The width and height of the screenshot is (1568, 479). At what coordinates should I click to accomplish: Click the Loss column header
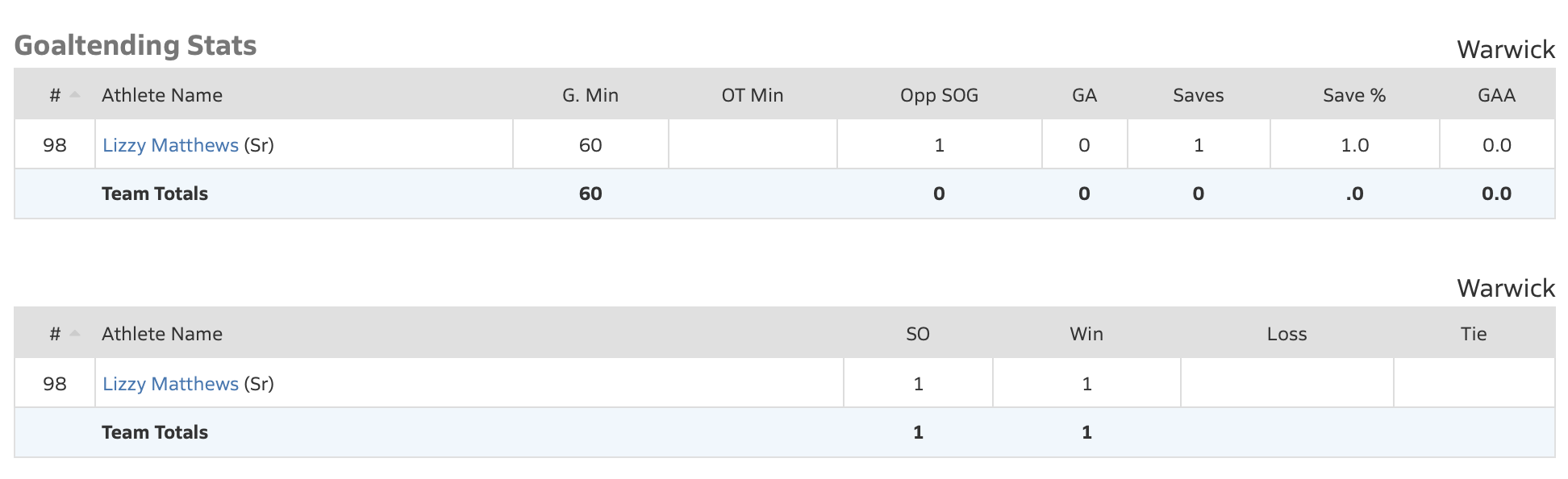(x=1287, y=334)
